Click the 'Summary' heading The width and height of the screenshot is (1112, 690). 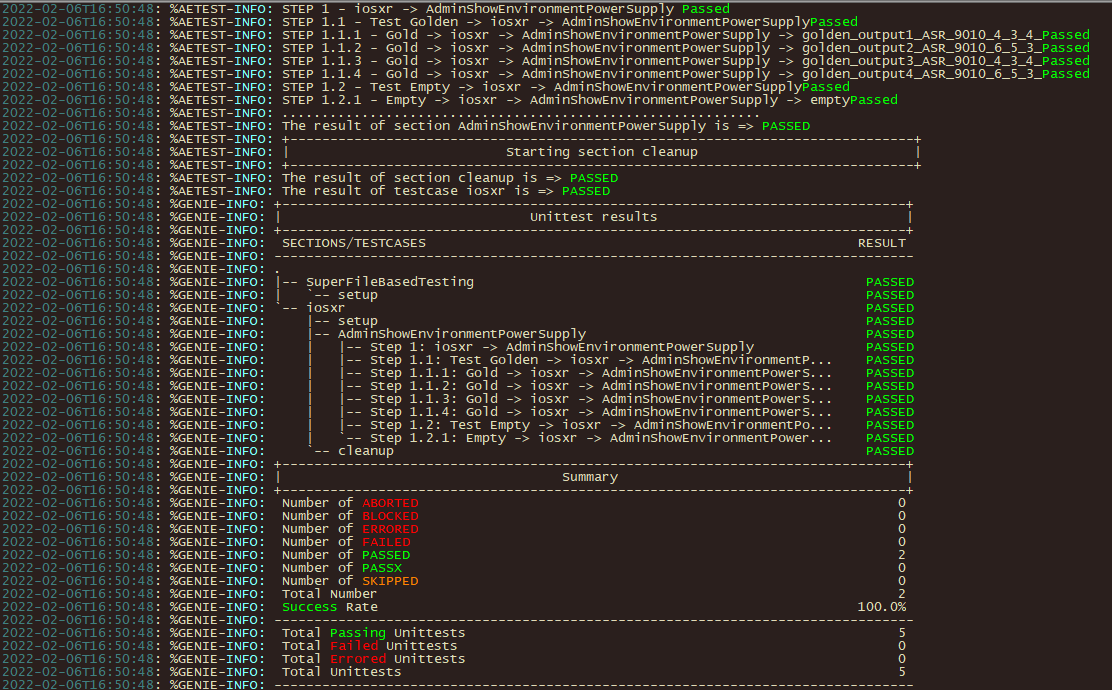pyautogui.click(x=589, y=477)
